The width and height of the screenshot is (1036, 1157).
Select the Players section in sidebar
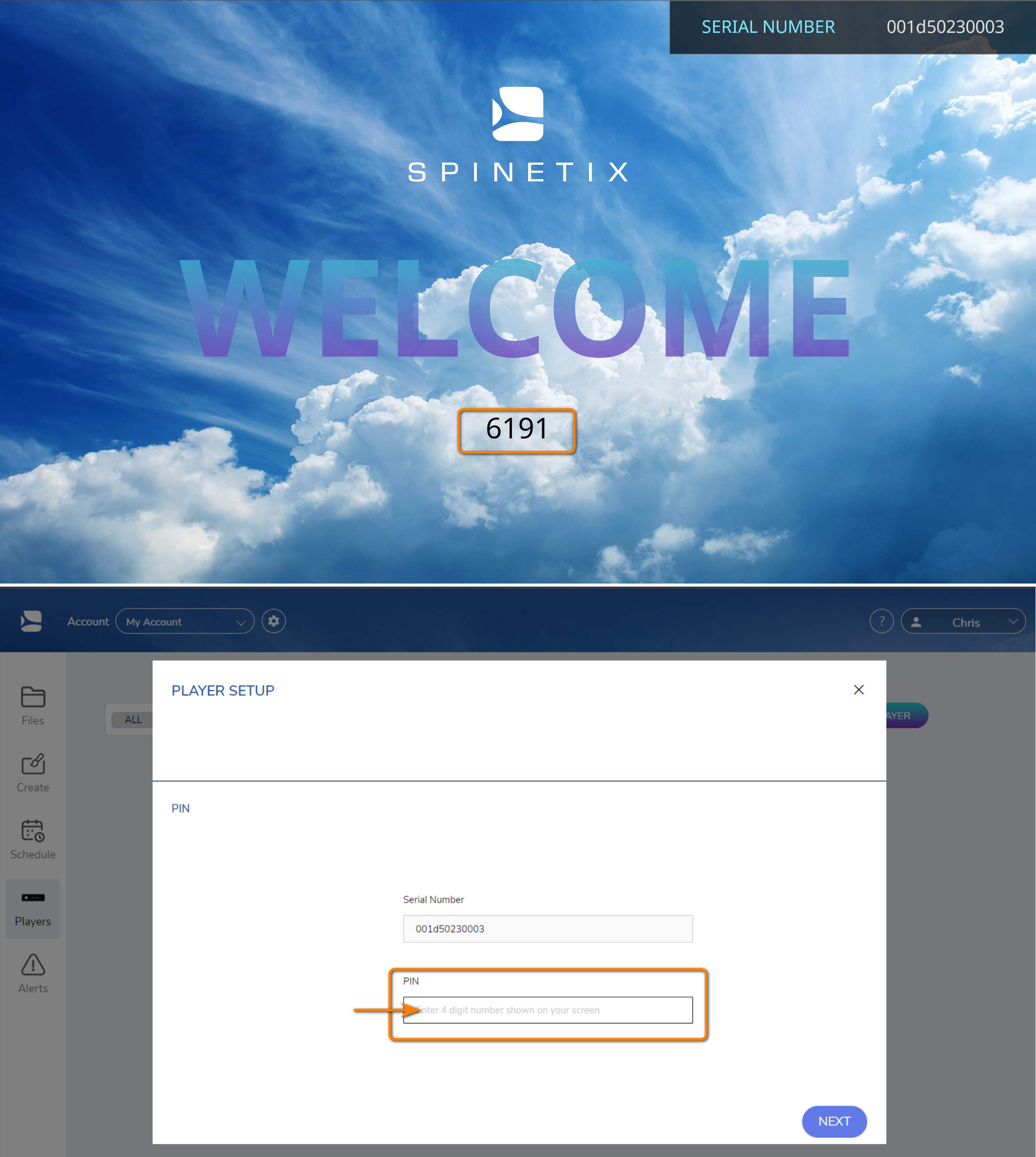point(32,908)
